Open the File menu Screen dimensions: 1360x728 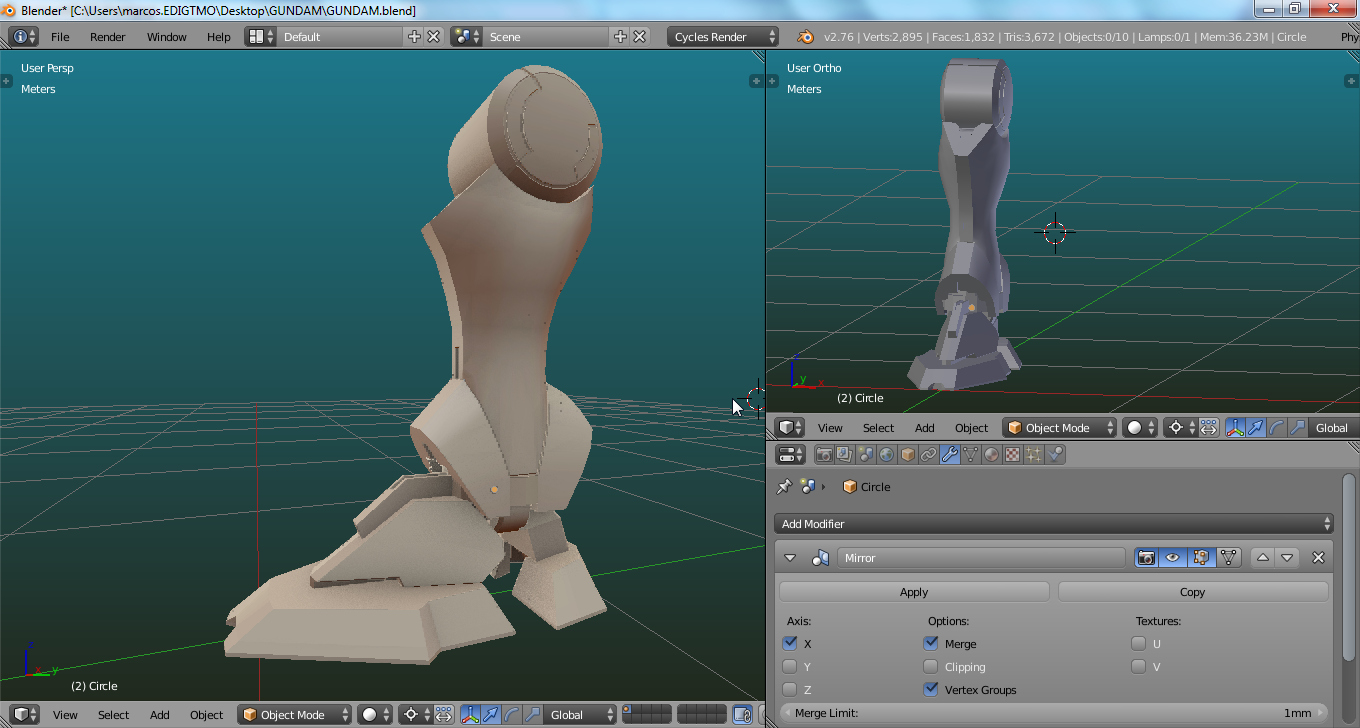[60, 37]
